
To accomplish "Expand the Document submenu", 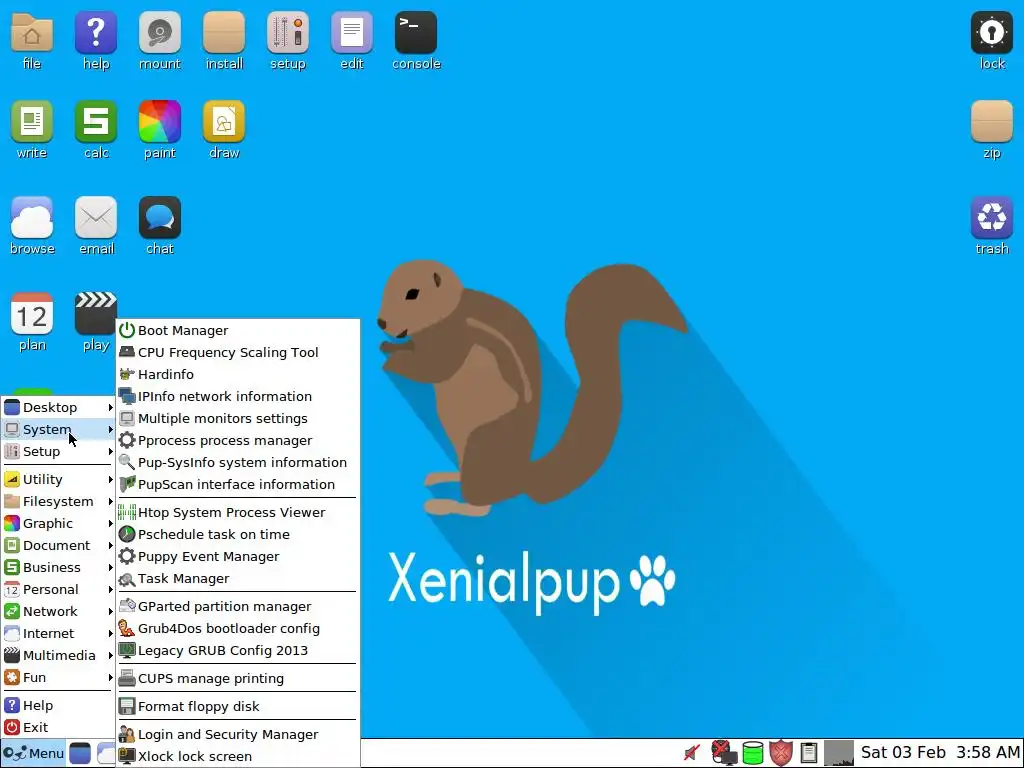I will coord(58,546).
